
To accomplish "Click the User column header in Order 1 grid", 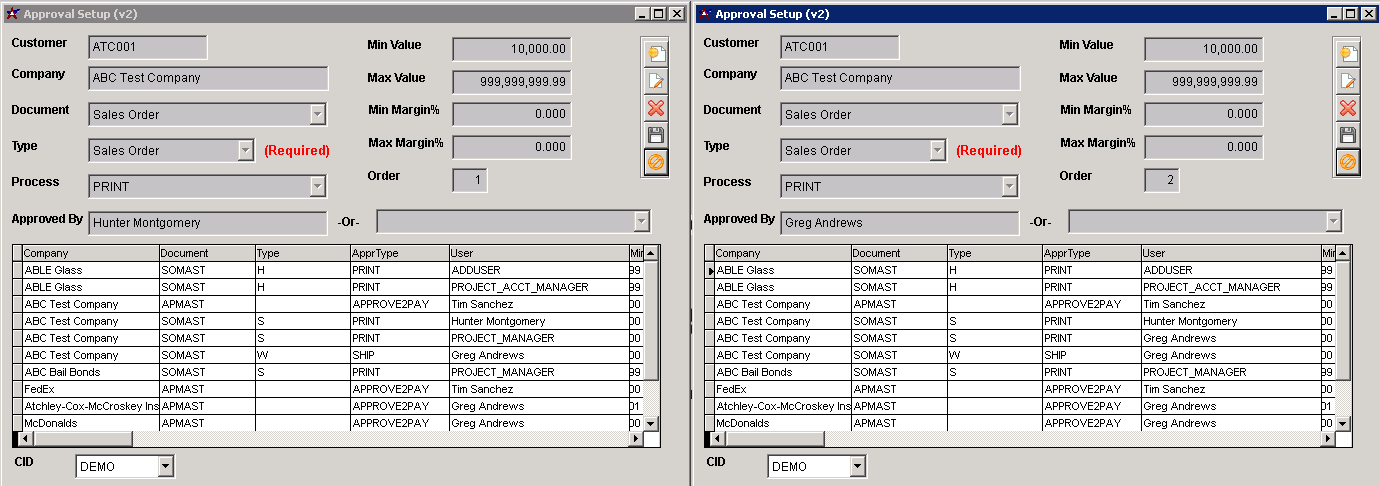I will click(x=538, y=253).
